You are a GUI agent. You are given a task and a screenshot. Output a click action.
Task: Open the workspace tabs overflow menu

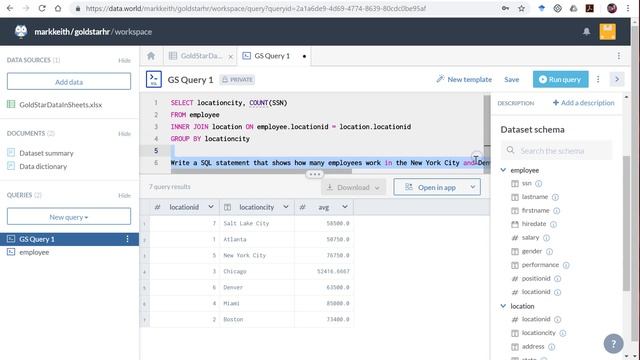click(619, 56)
